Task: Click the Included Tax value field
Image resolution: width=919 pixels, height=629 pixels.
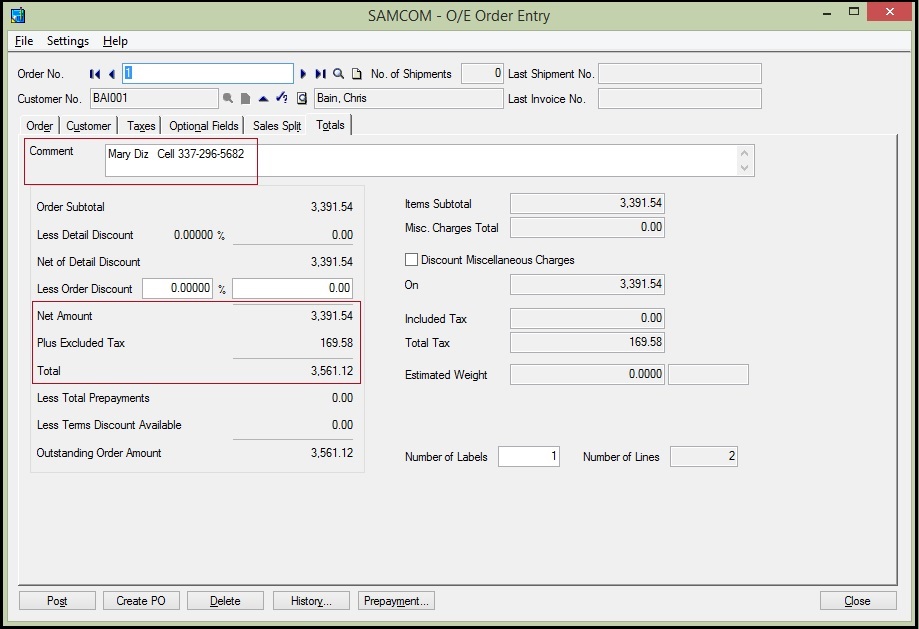Action: tap(587, 318)
